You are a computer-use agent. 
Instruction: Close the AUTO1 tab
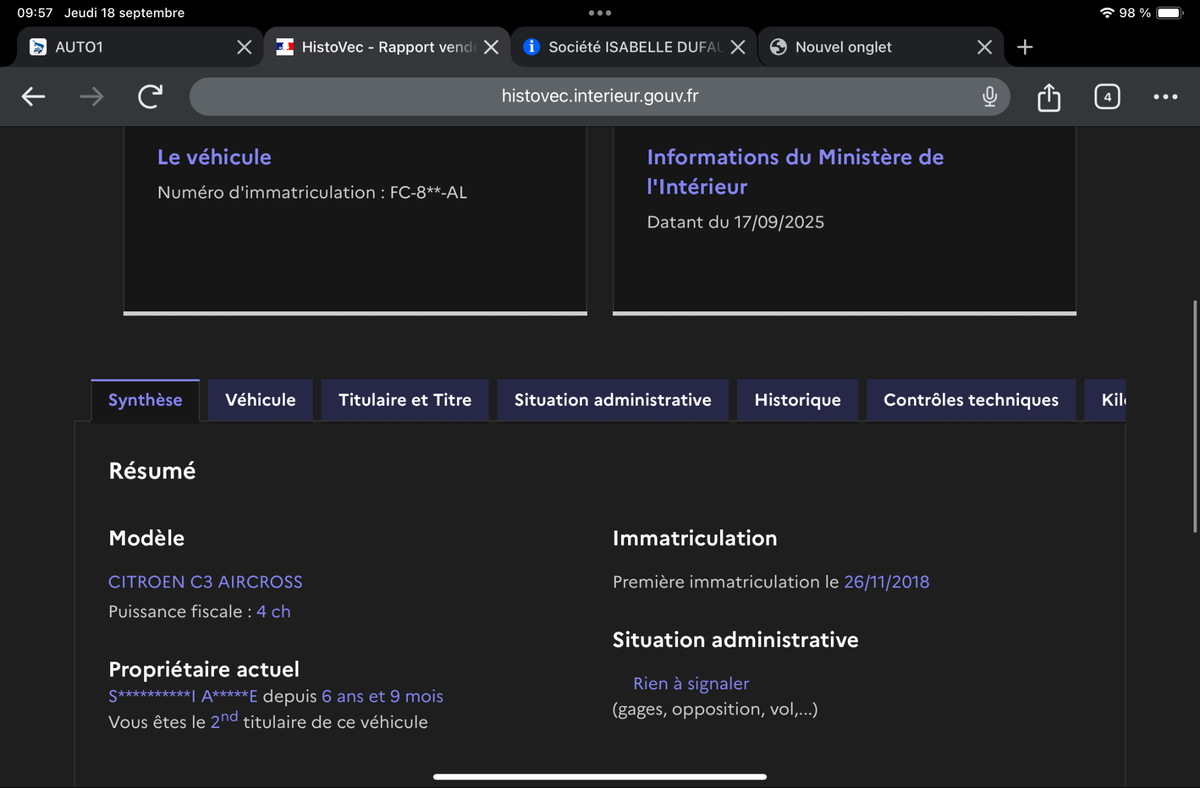point(244,47)
